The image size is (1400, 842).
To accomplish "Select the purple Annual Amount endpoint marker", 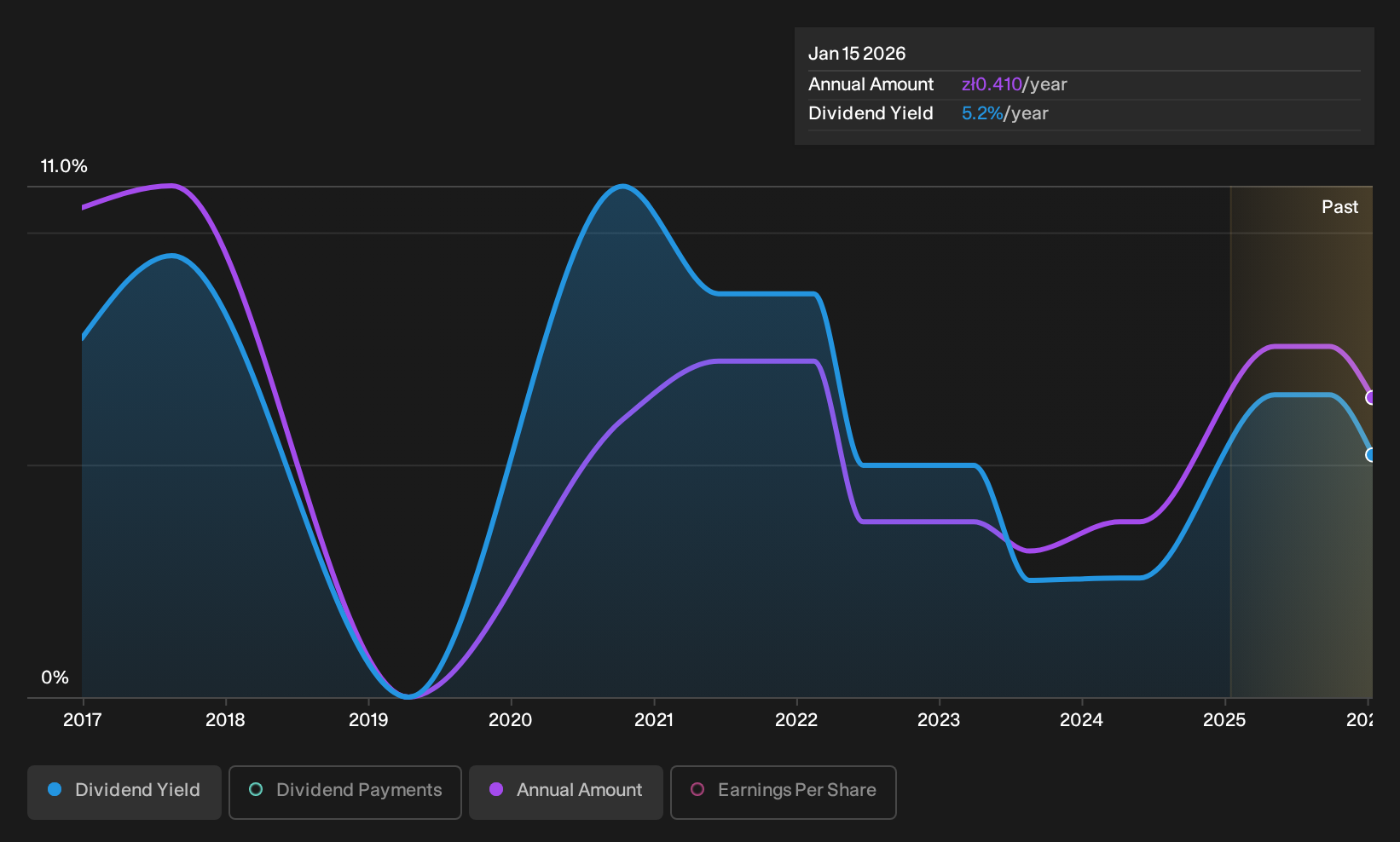I will (x=1371, y=398).
